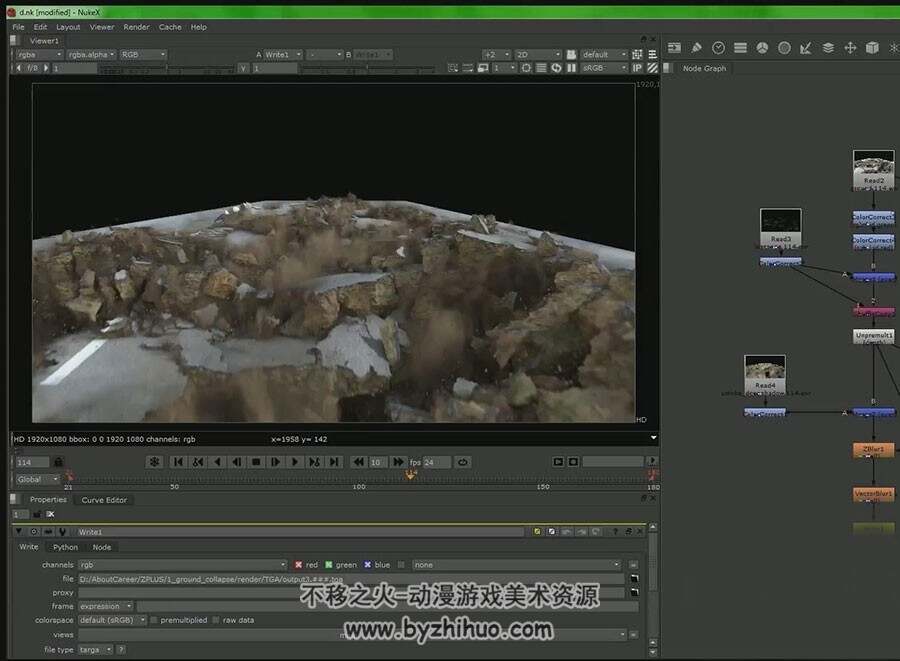
Task: Play the timeline forward
Action: point(295,462)
